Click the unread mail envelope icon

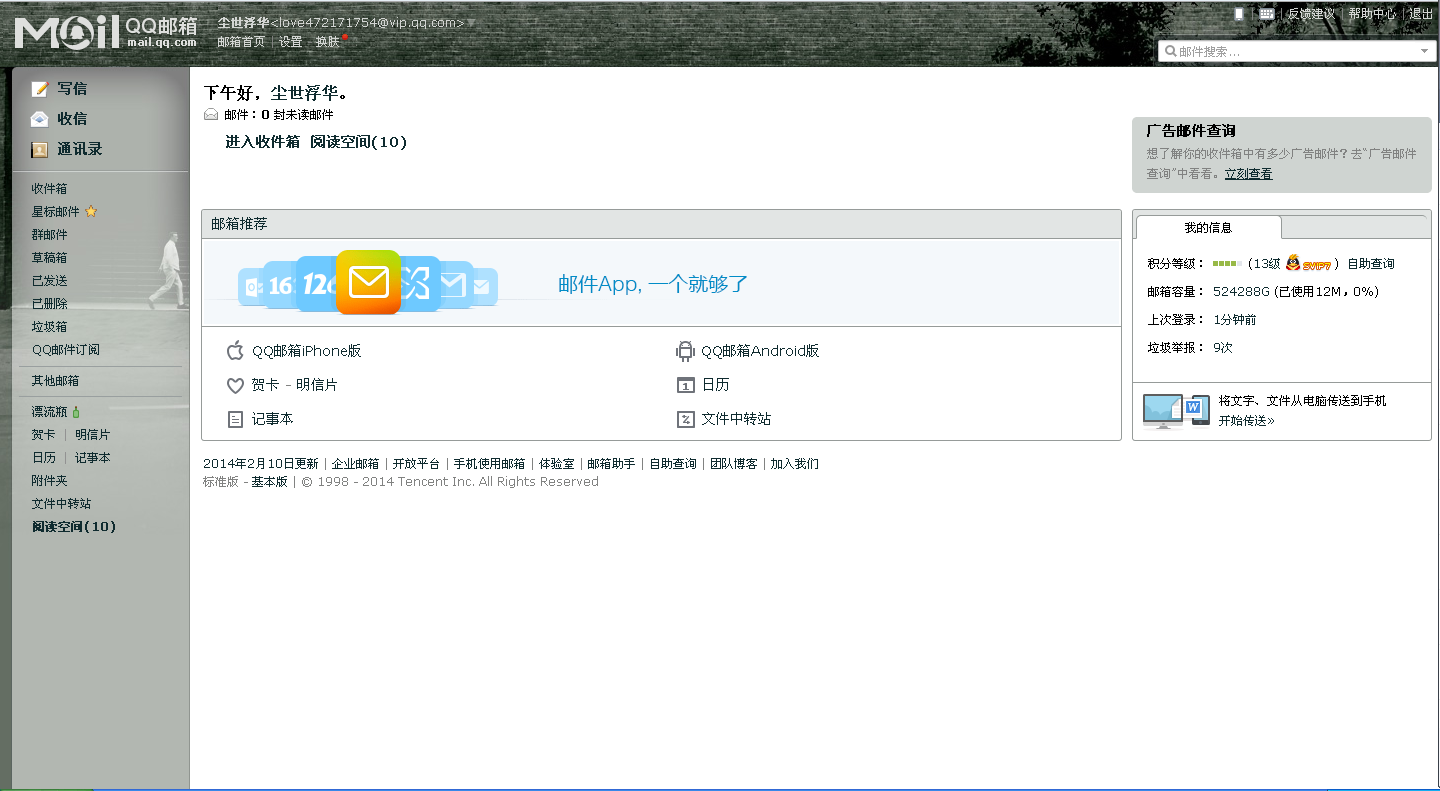tap(211, 115)
